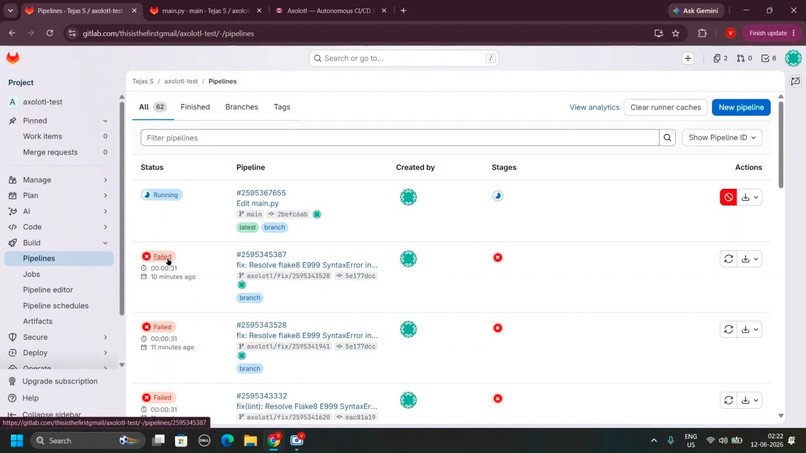Switch to the Axolotl Autonomous CI/CD browser tab
Screen dimensions: 806x453
pyautogui.click(x=329, y=10)
